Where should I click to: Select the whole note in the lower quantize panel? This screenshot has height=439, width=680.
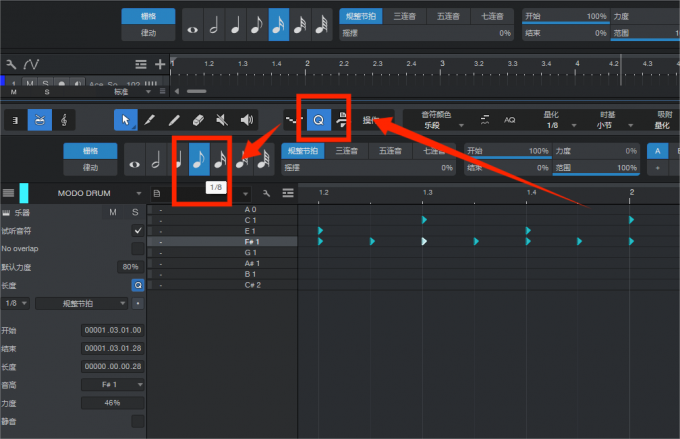point(134,159)
